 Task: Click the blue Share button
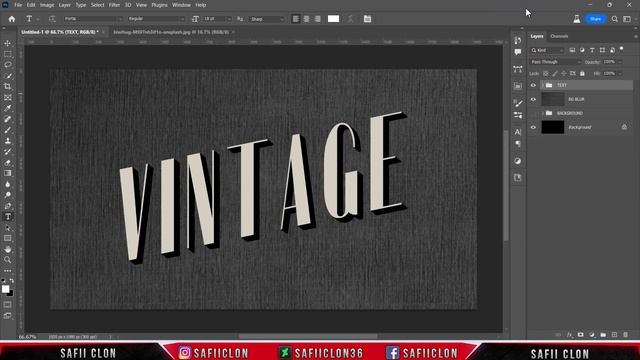(596, 19)
